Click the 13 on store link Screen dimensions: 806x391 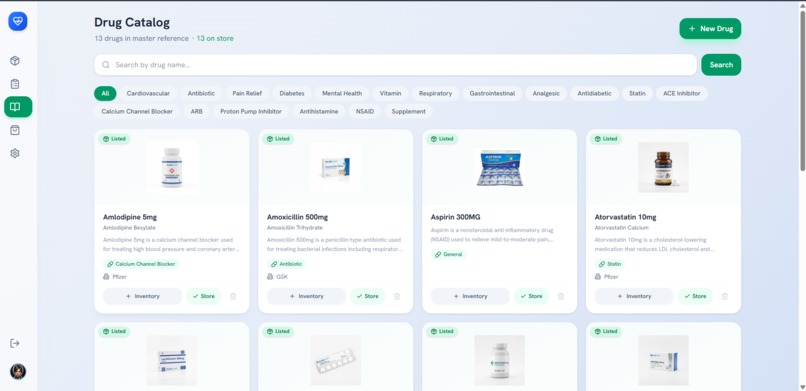coord(215,39)
